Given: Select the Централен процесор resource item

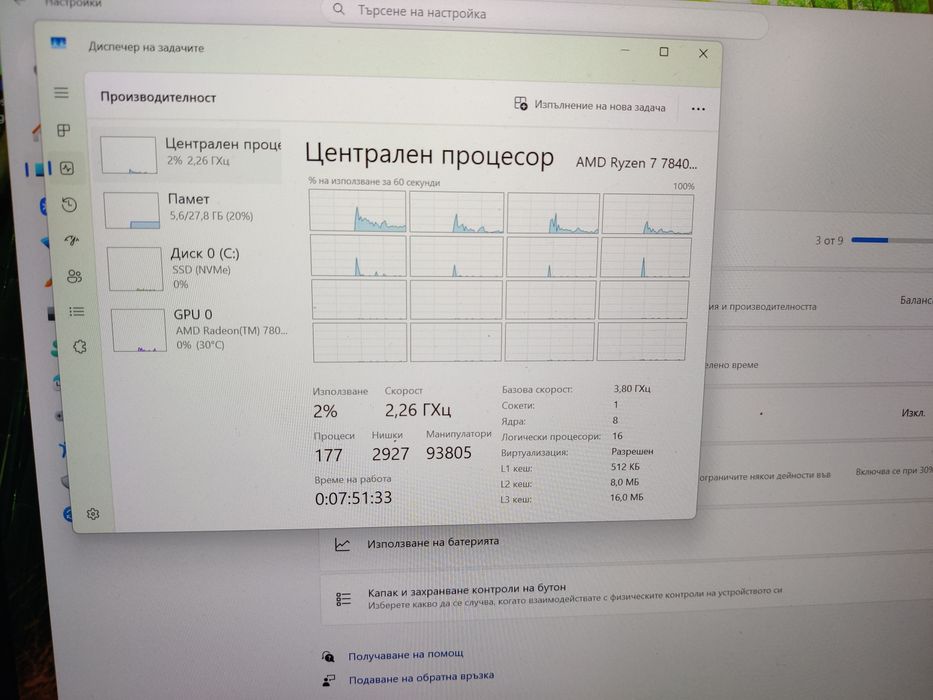Looking at the screenshot, I should click(189, 154).
